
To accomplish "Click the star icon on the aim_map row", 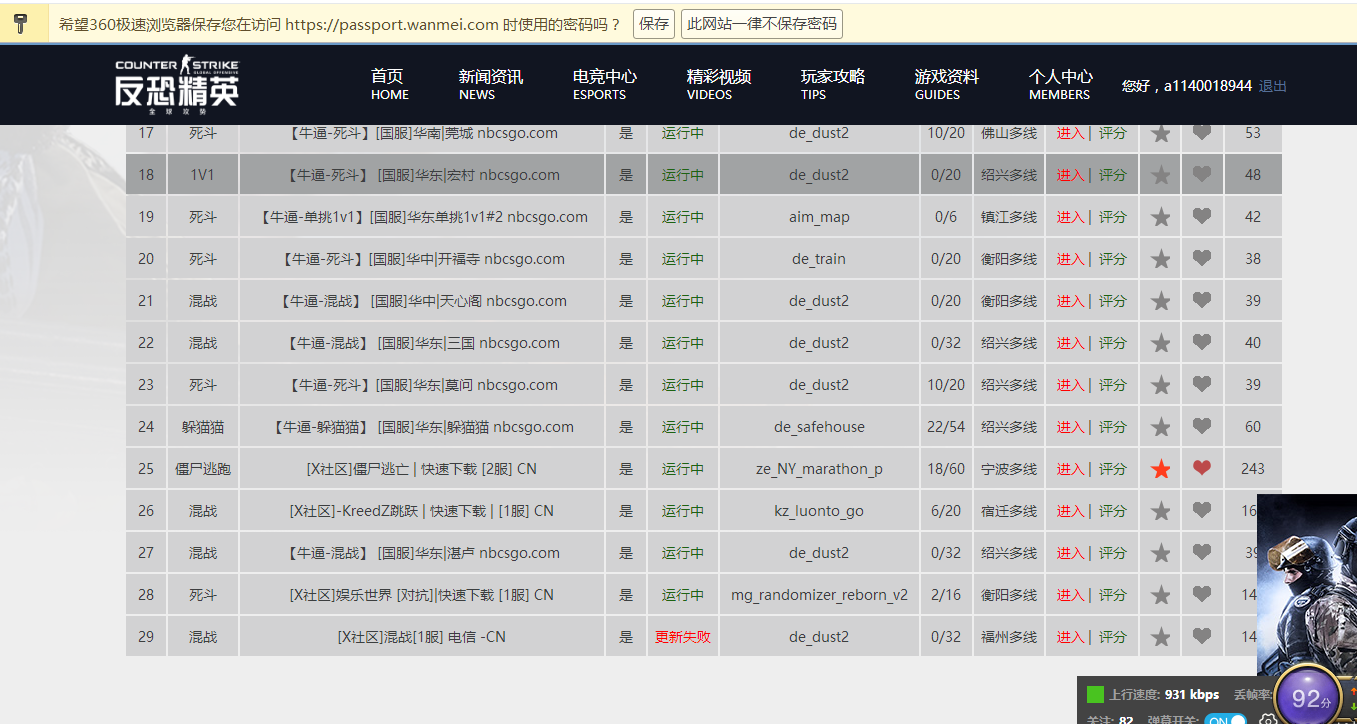I will coord(1160,216).
